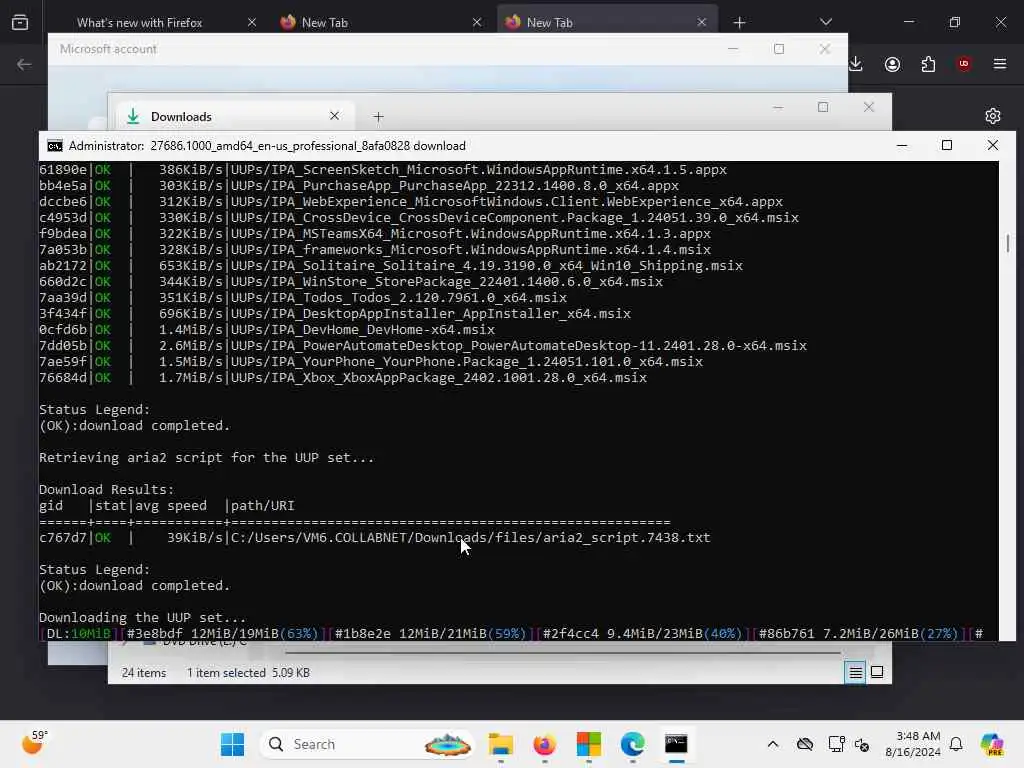1024x768 pixels.
Task: Click the 24 items status text
Action: point(144,673)
